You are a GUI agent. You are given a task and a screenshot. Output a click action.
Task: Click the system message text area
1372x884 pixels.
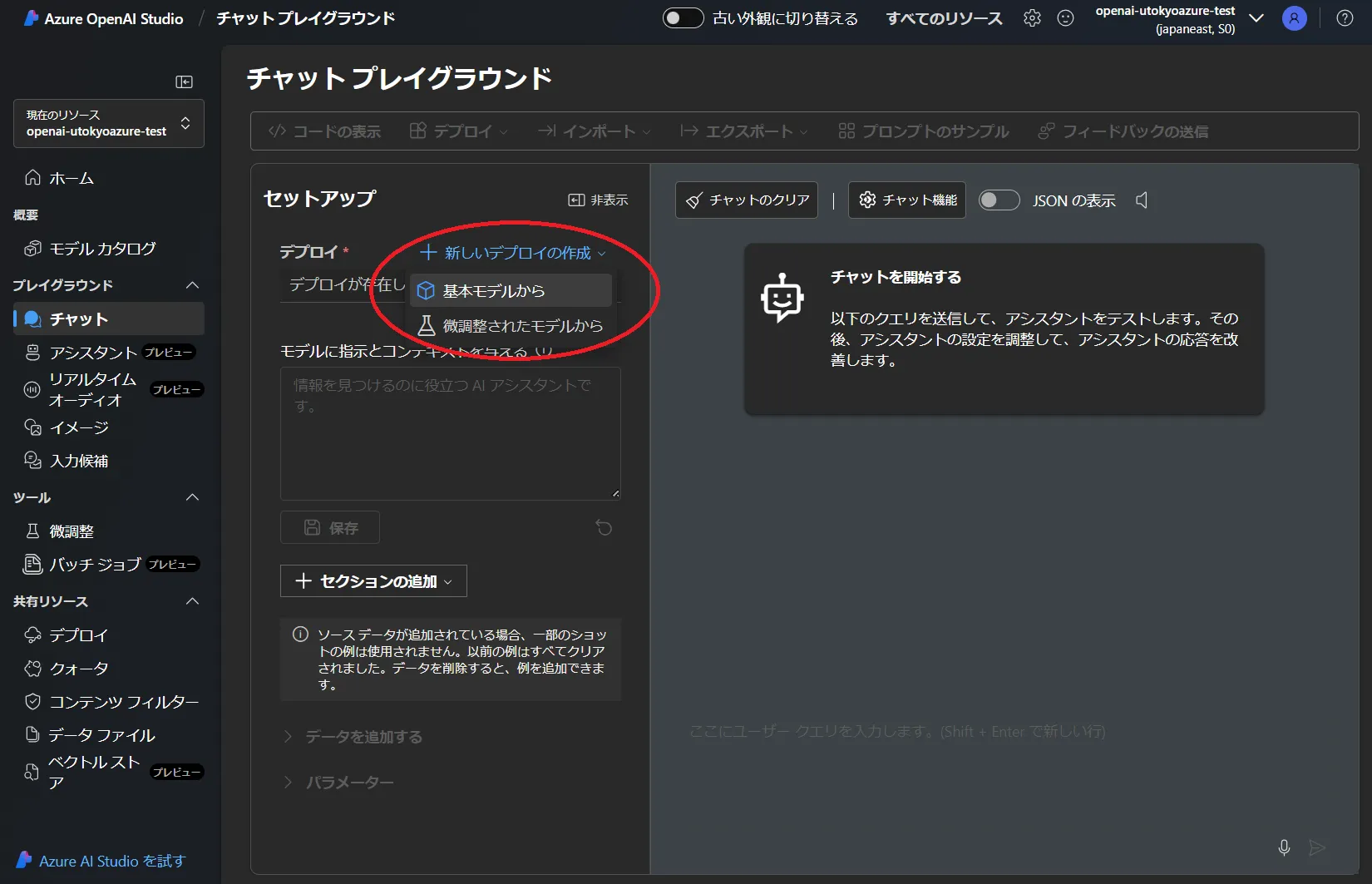[450, 433]
